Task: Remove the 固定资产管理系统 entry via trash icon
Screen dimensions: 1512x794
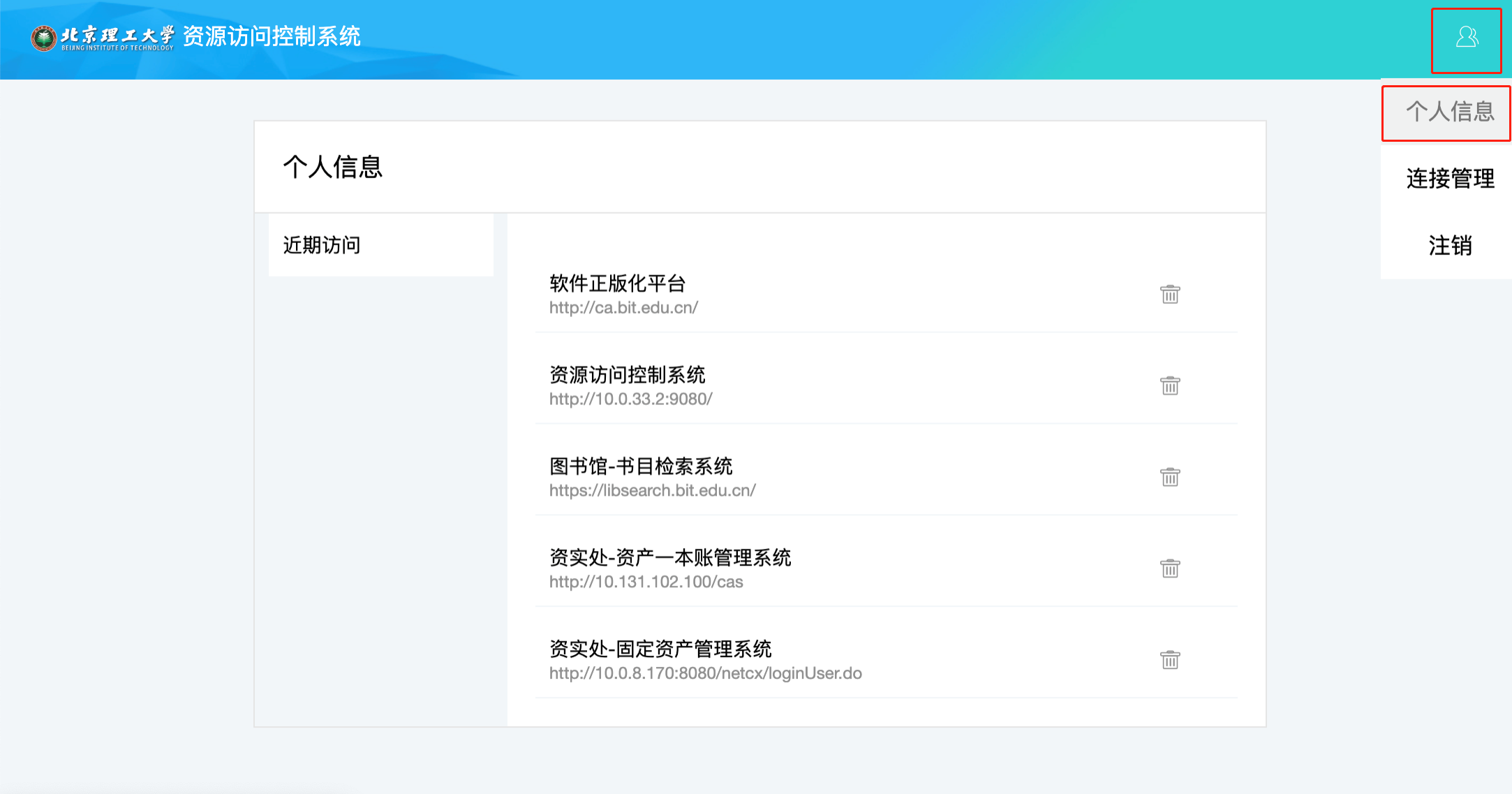Action: click(x=1170, y=660)
